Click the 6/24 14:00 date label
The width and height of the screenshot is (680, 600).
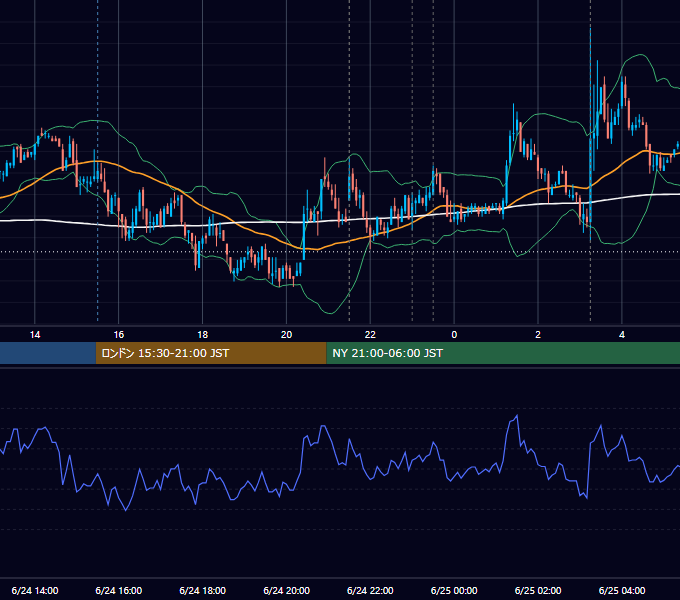[35, 590]
